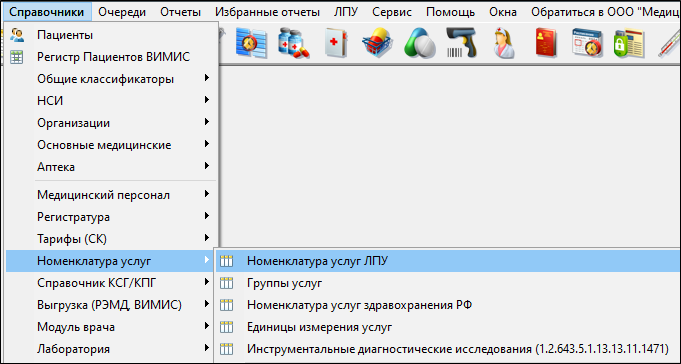Expand the НСИ submenu arrow
Screen dimensions: 681x364
click(x=207, y=100)
